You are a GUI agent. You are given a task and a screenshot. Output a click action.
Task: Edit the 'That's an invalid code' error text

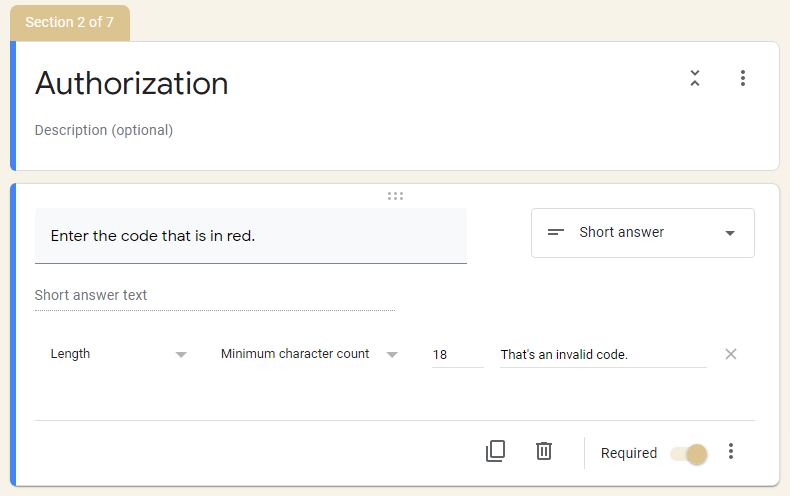click(603, 355)
